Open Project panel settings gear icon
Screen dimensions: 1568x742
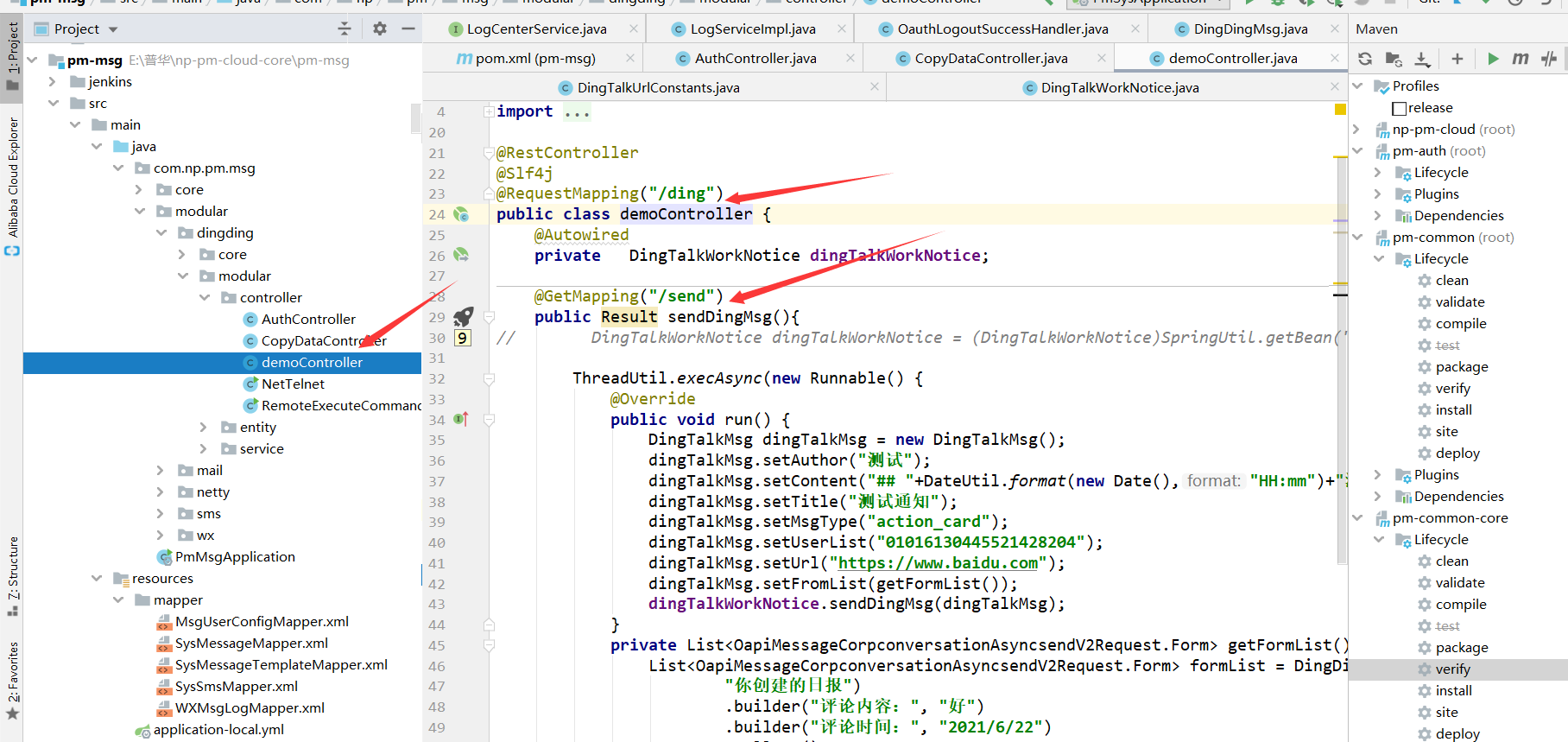click(380, 29)
